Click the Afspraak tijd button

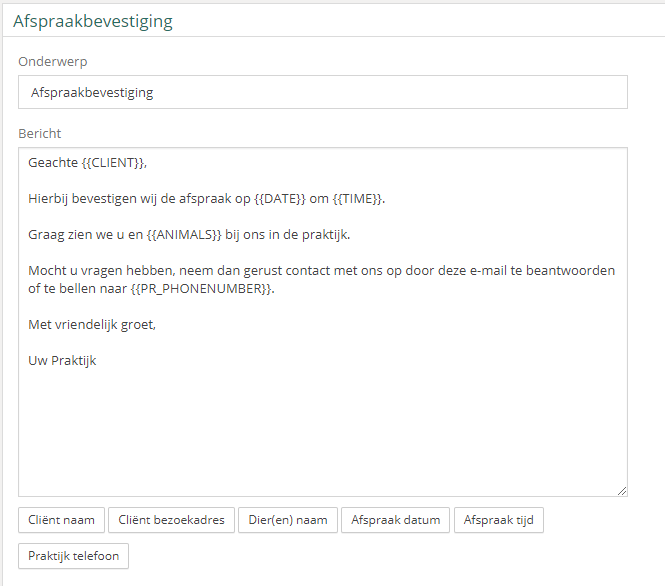(498, 520)
